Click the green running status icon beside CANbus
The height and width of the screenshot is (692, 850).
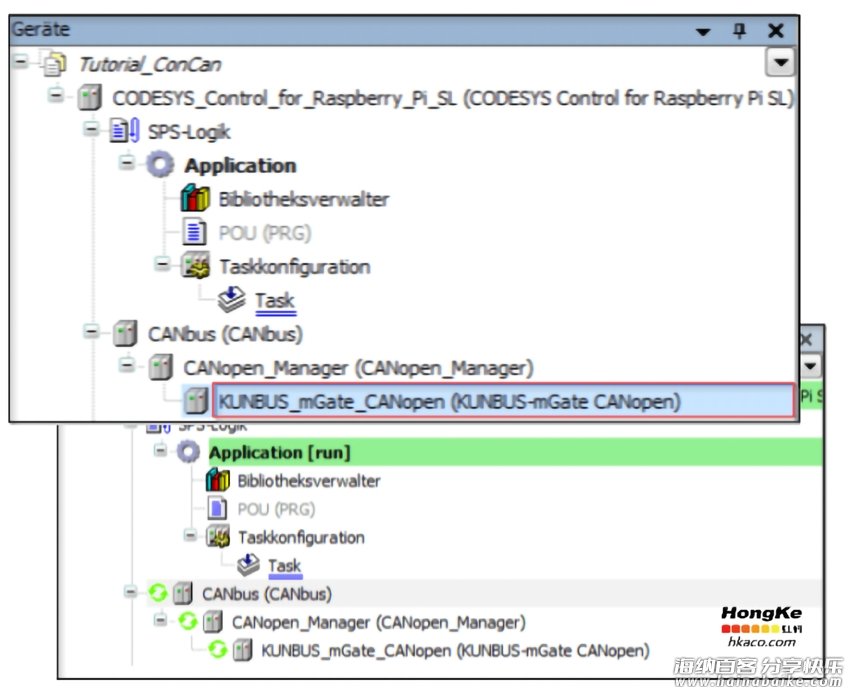point(158,593)
